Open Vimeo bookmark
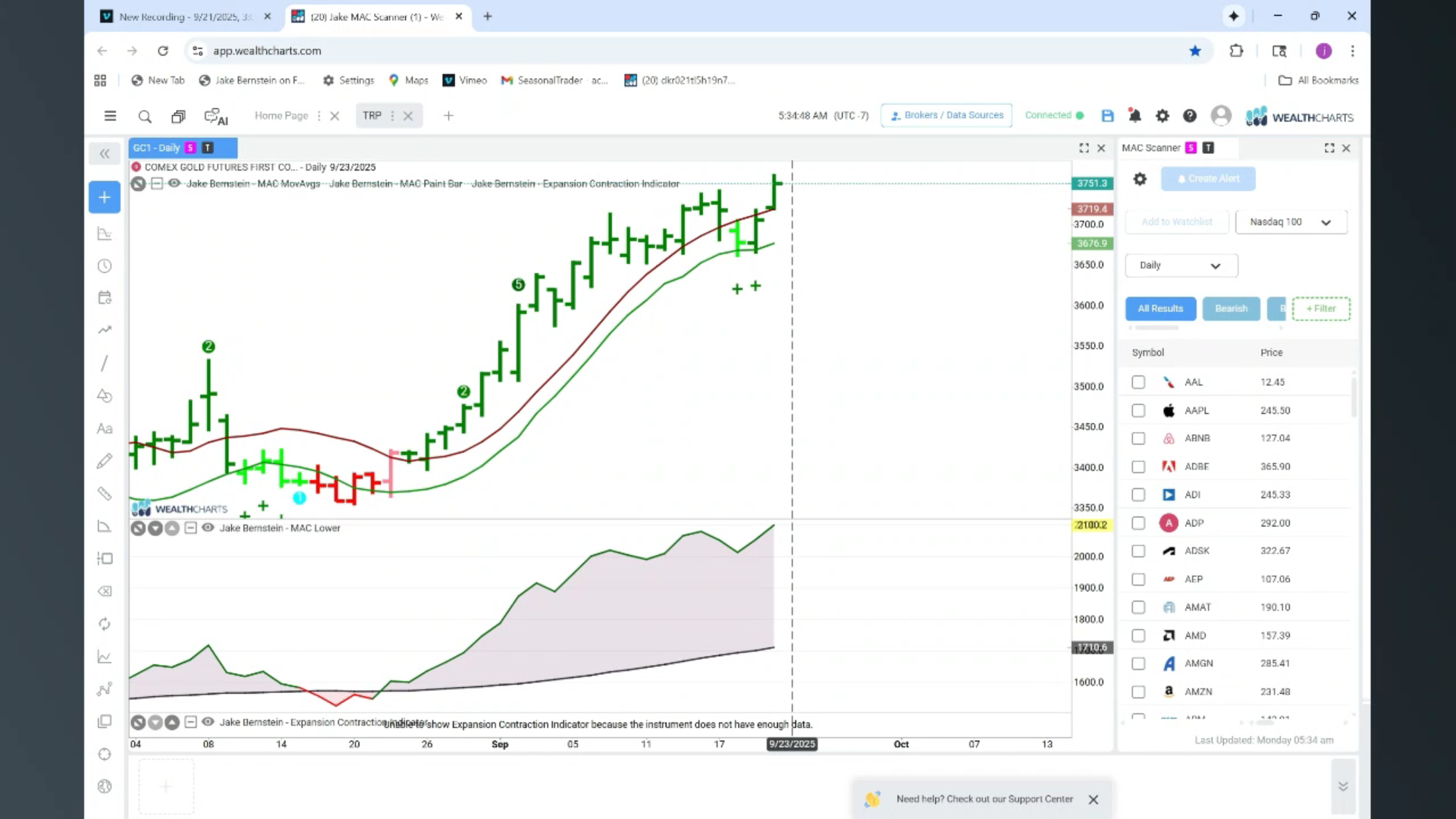Viewport: 1456px width, 819px height. coord(464,80)
